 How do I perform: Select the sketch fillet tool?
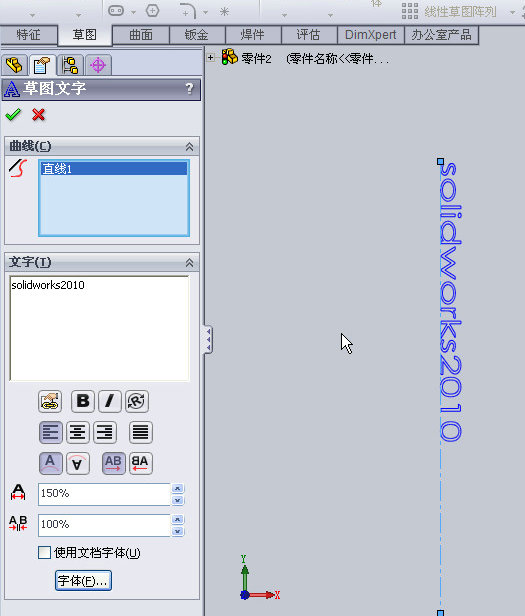pos(188,11)
